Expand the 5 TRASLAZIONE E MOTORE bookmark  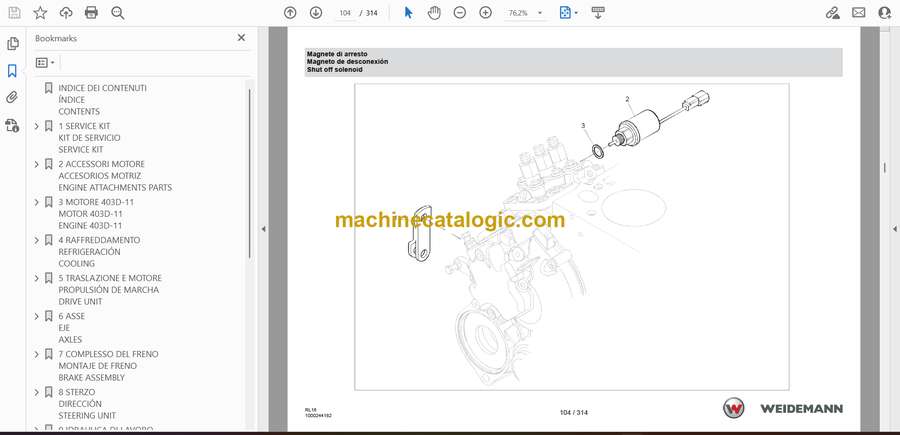coord(37,278)
